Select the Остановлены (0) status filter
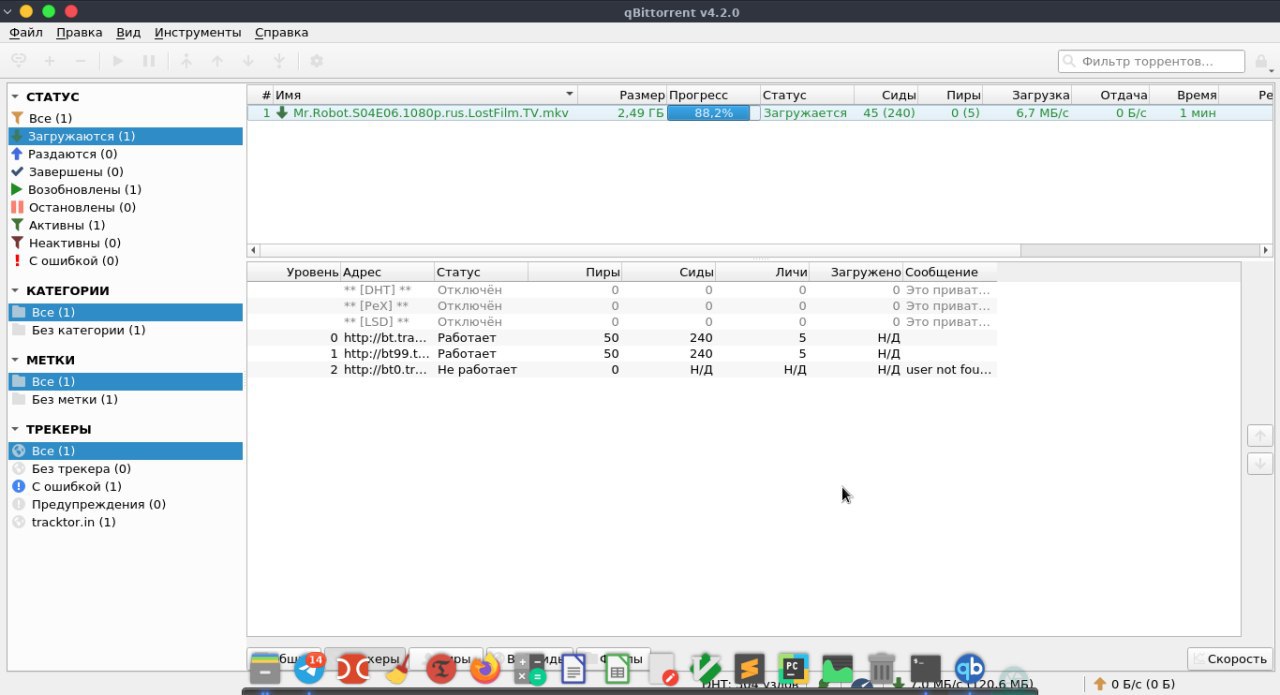 point(125,207)
